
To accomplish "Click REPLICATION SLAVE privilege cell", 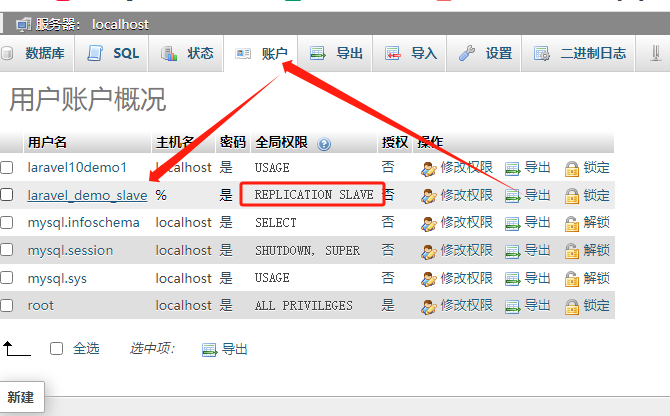I will click(314, 195).
